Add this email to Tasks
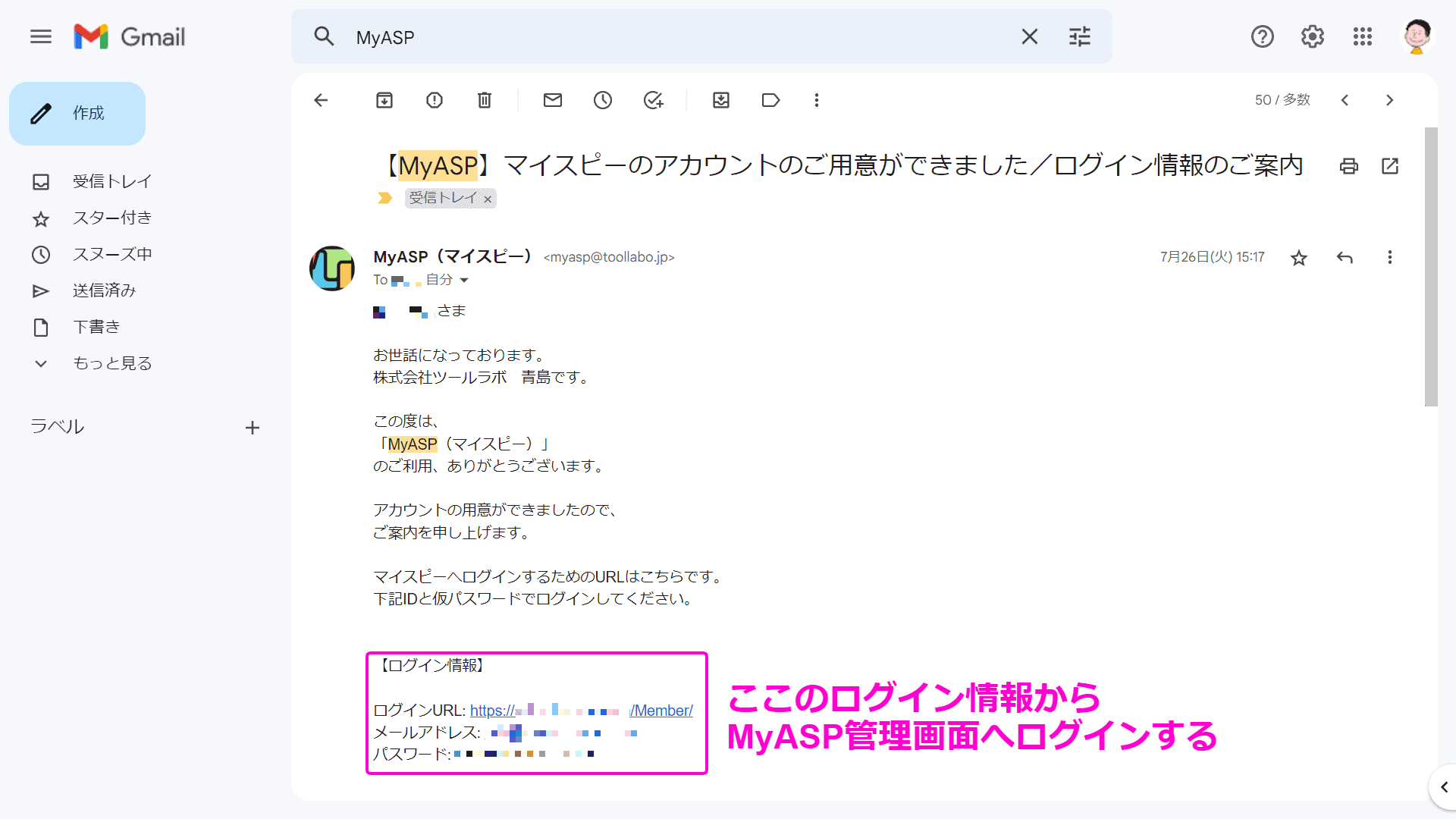Viewport: 1456px width, 819px height. (653, 99)
